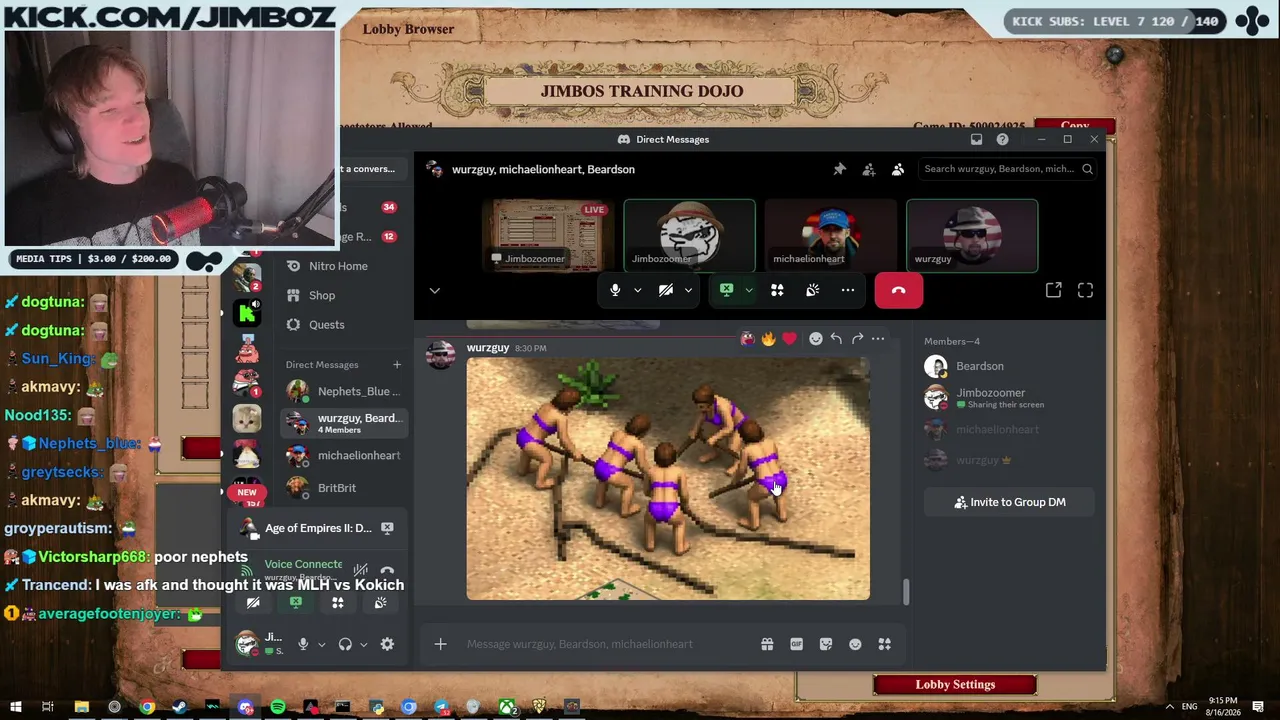Viewport: 1280px width, 720px height.
Task: Hide the member list
Action: coord(898,169)
